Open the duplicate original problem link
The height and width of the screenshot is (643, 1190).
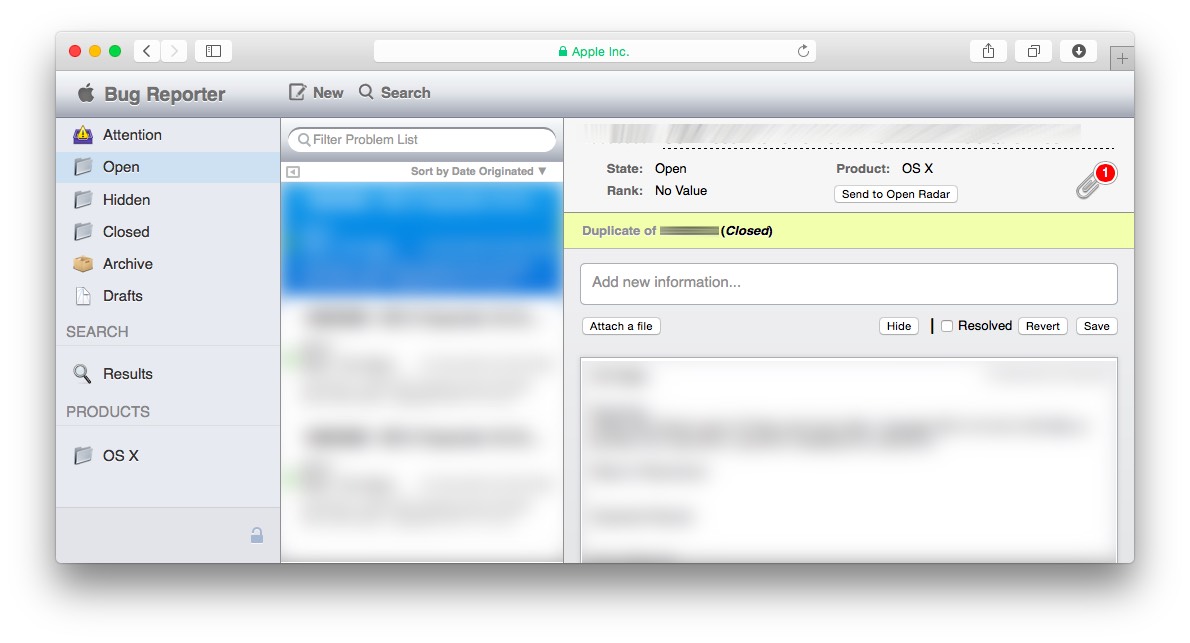689,231
